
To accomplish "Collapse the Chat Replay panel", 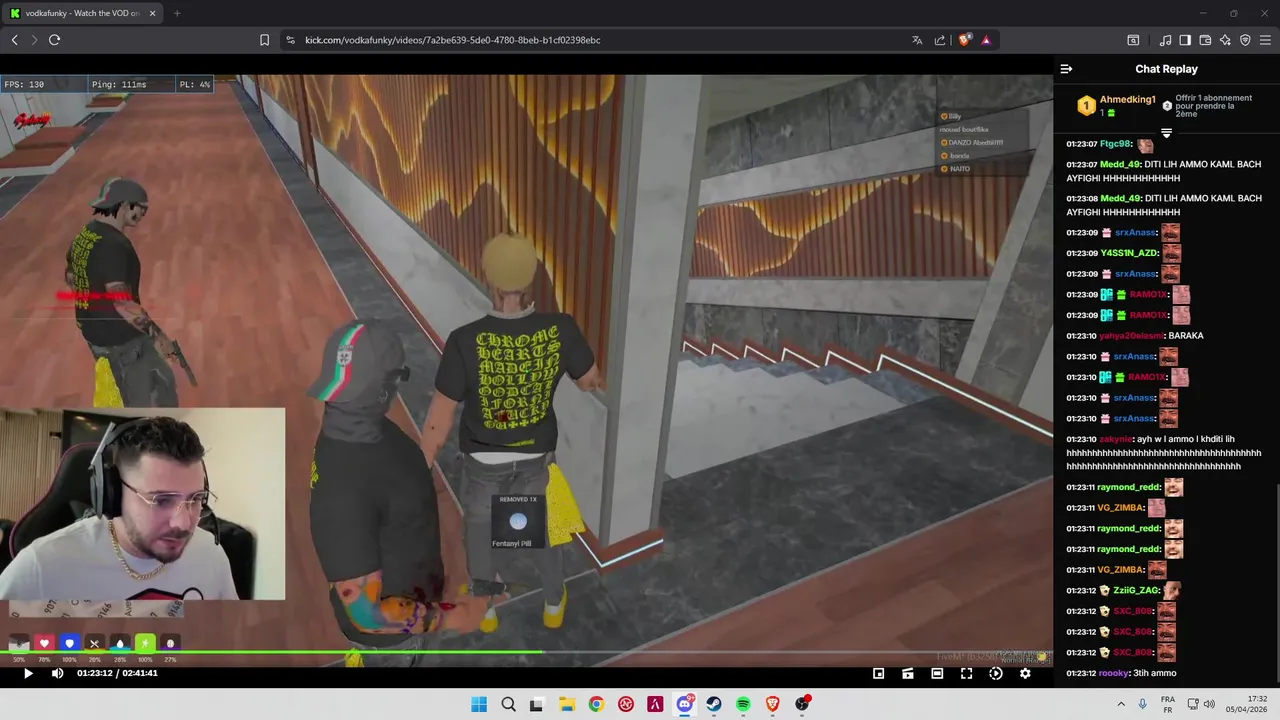I will pos(1066,69).
